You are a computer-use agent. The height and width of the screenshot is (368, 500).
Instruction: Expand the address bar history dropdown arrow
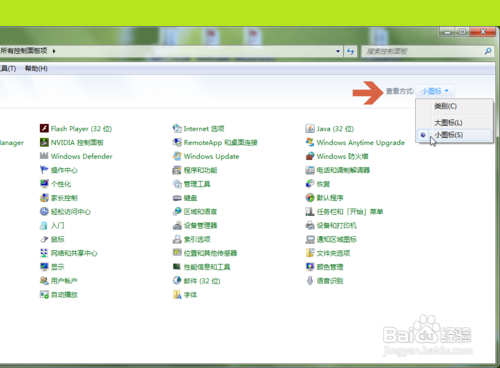(x=338, y=51)
